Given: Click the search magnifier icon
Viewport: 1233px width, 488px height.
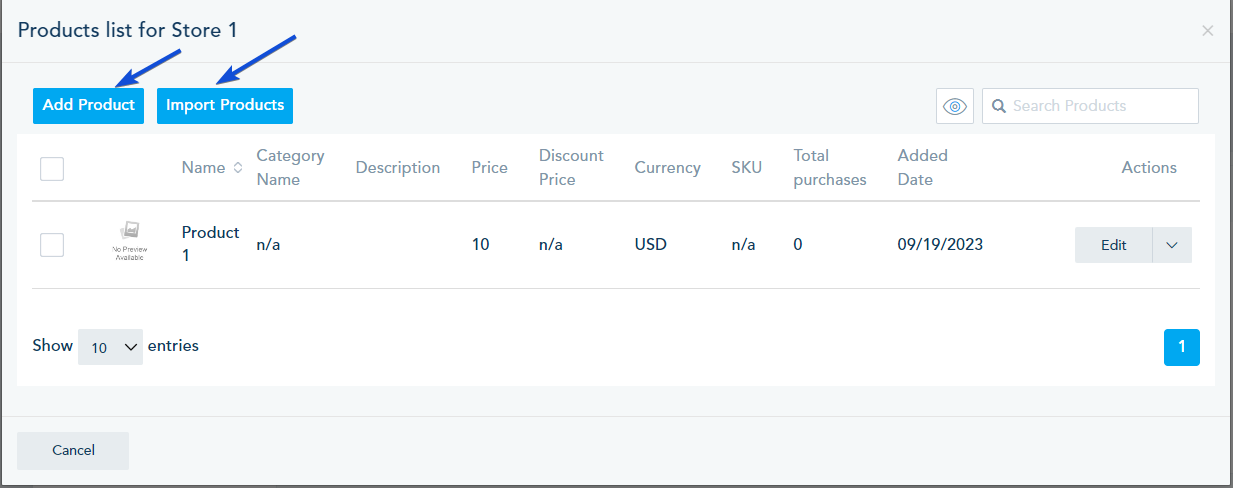Looking at the screenshot, I should [999, 106].
